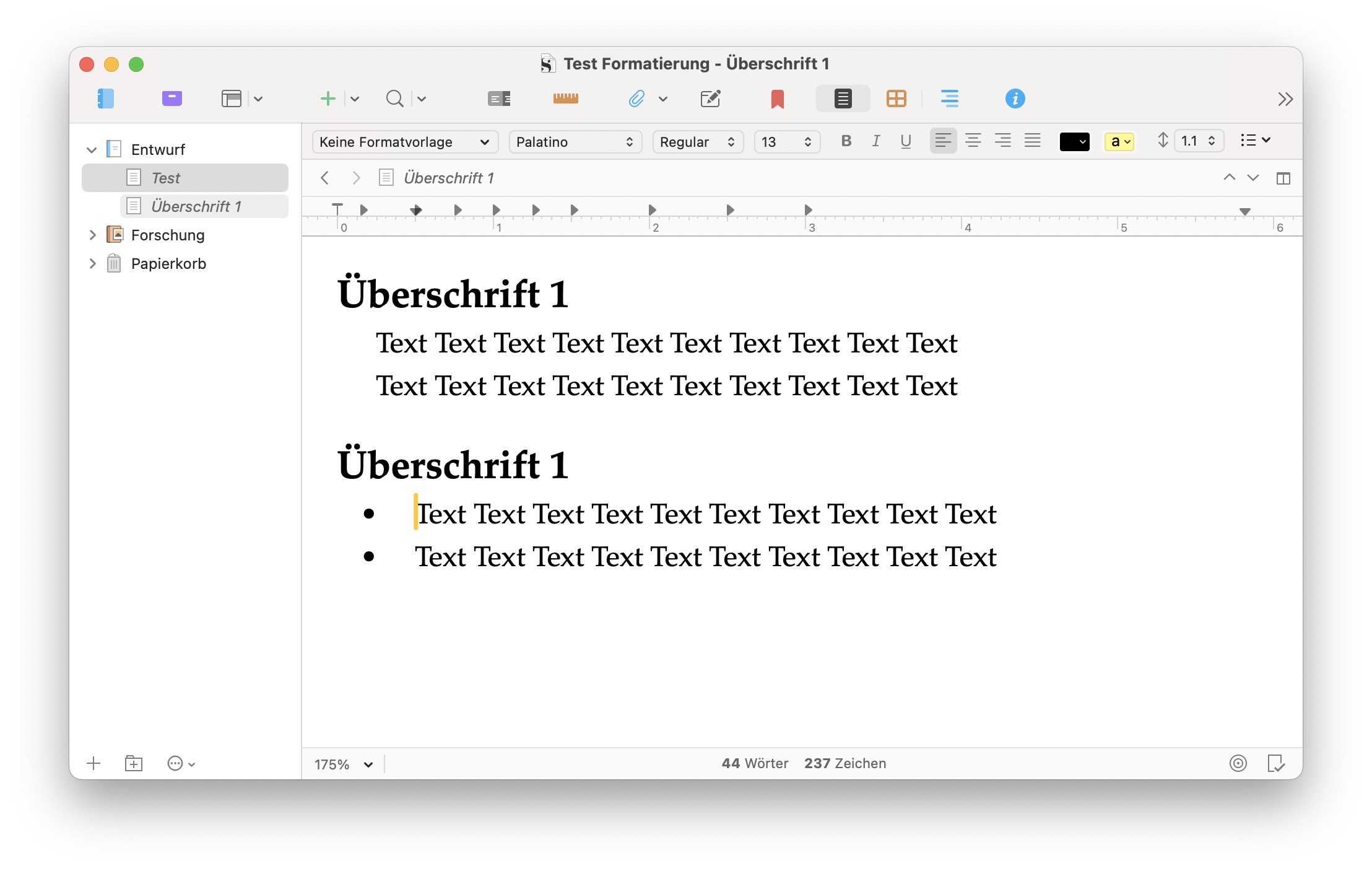Click the document icon in editor header
The image size is (1372, 871).
[386, 178]
